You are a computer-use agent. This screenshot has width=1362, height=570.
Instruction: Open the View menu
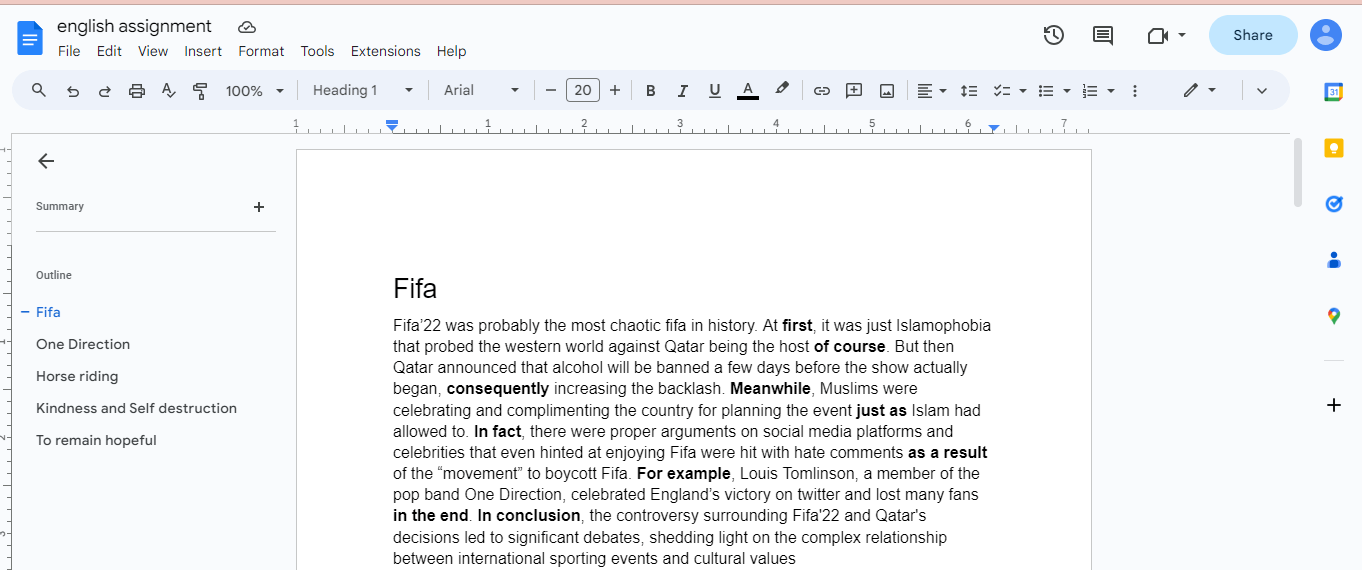pos(153,51)
